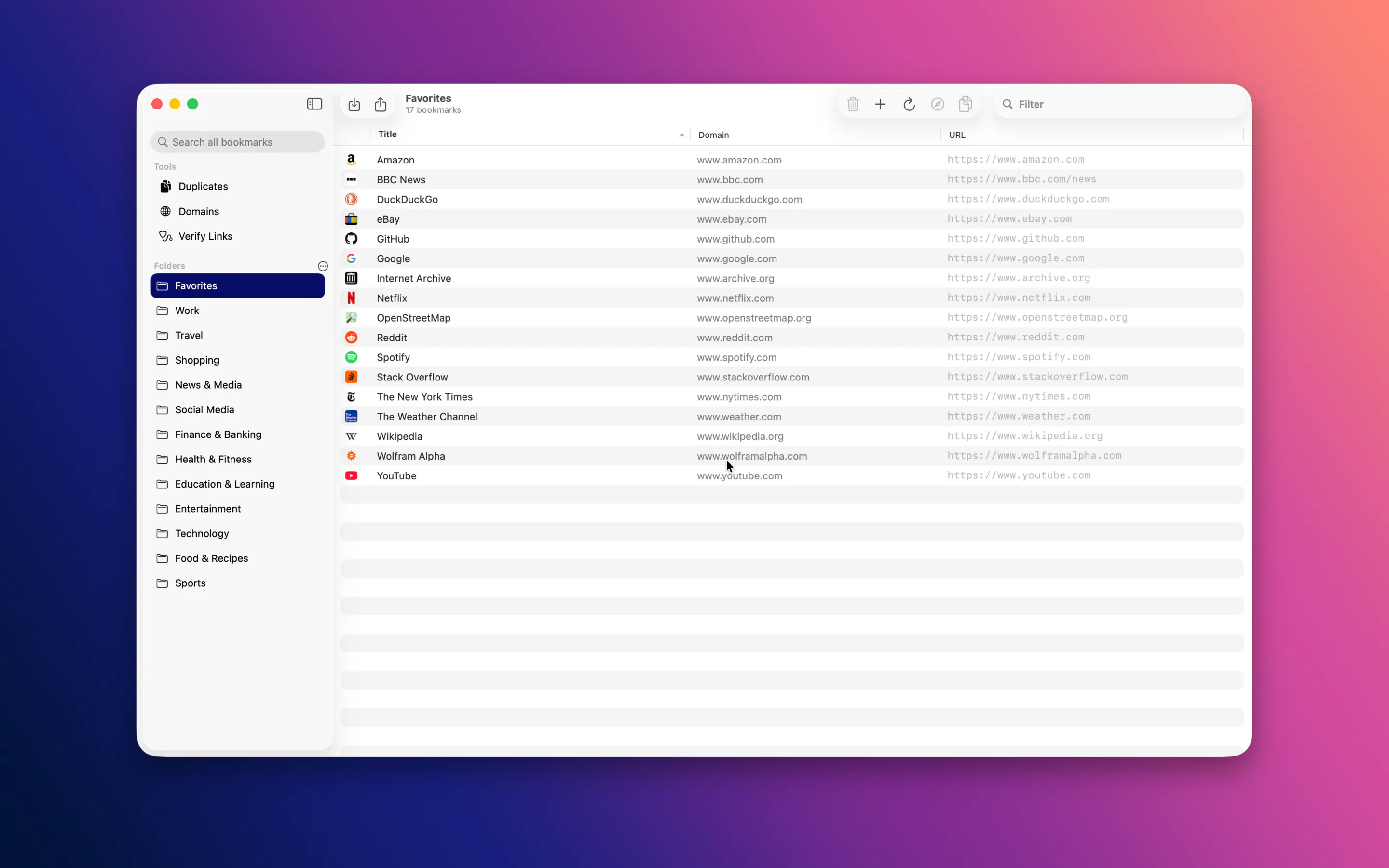Click the https://www.reddit.com URL cell

(1016, 337)
